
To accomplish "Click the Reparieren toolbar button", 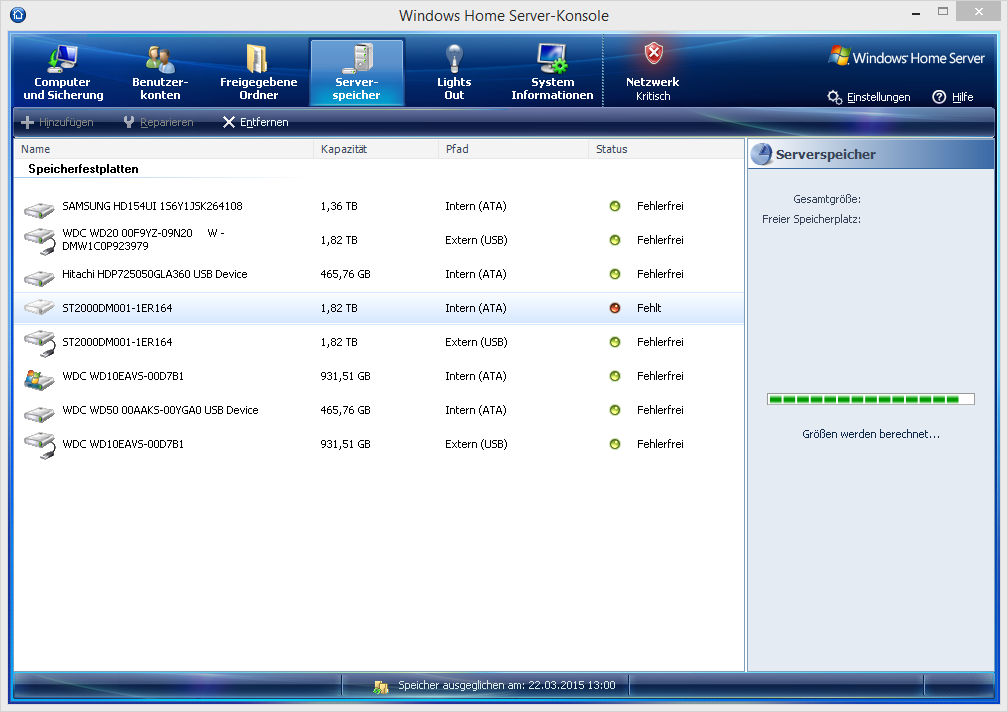I will coord(158,122).
